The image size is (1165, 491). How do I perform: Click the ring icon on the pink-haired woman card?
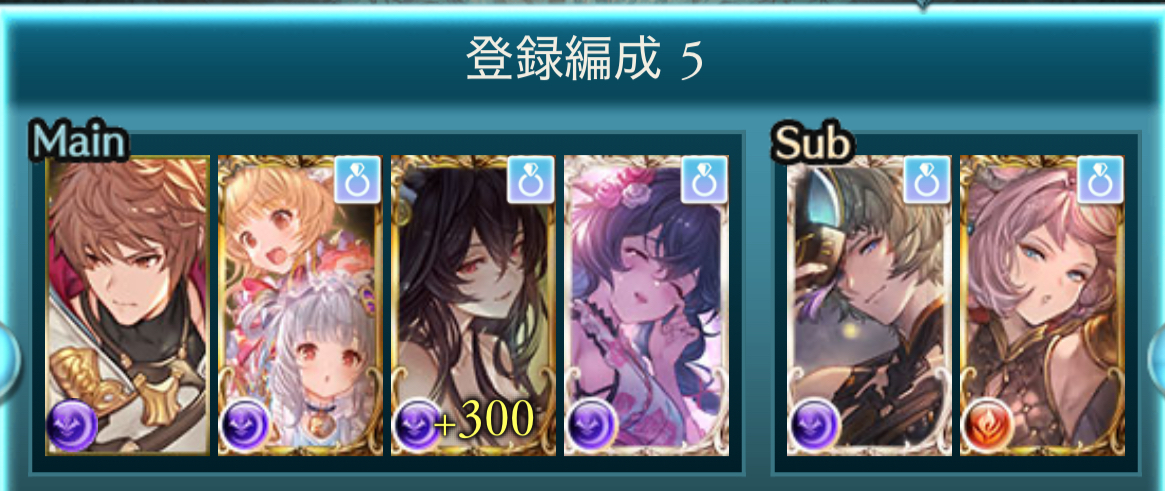[1100, 180]
